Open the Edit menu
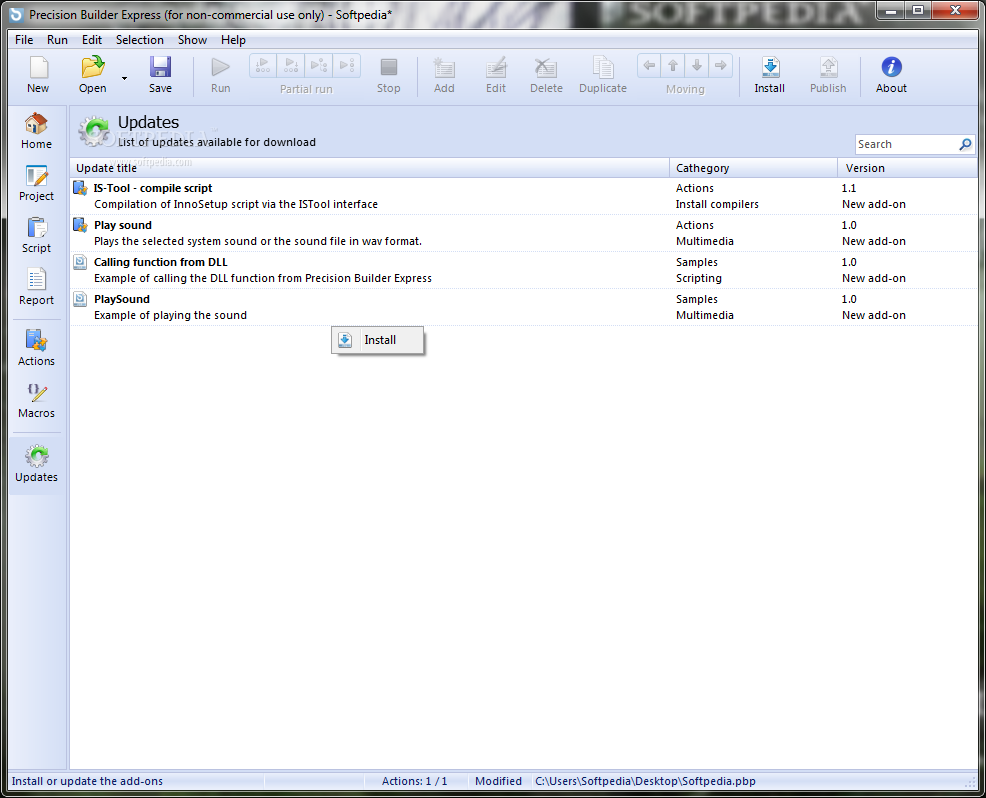The width and height of the screenshot is (986, 798). pos(92,40)
